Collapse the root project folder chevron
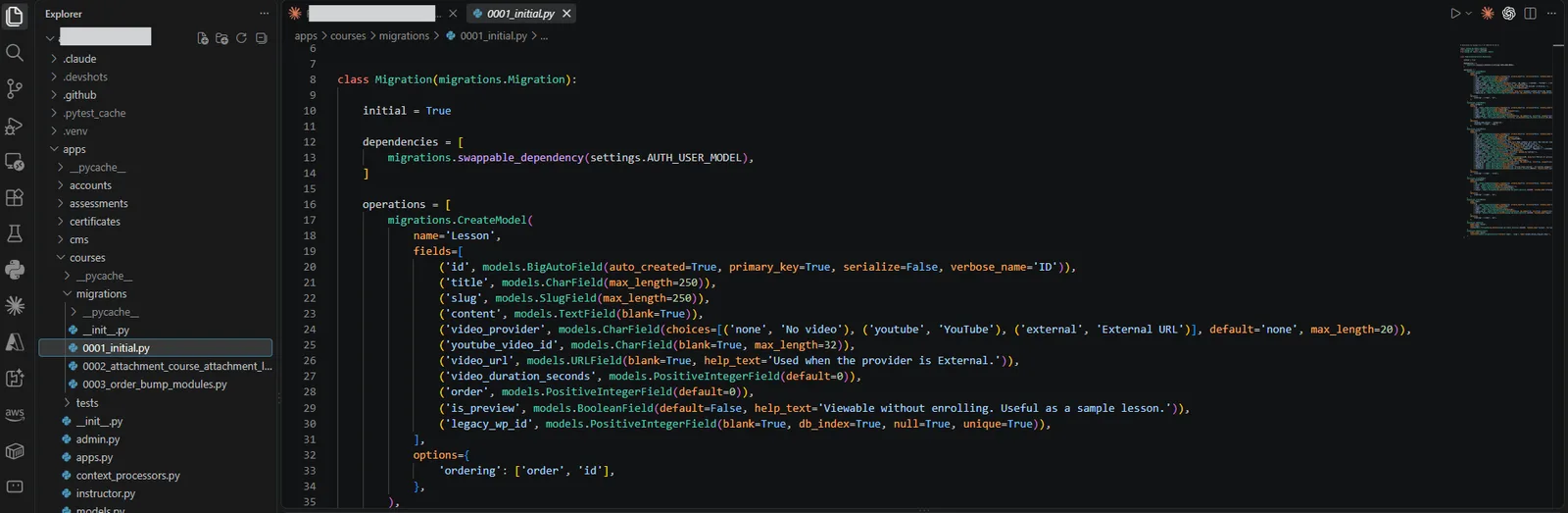Screen dimensions: 1568x513 (x=50, y=38)
